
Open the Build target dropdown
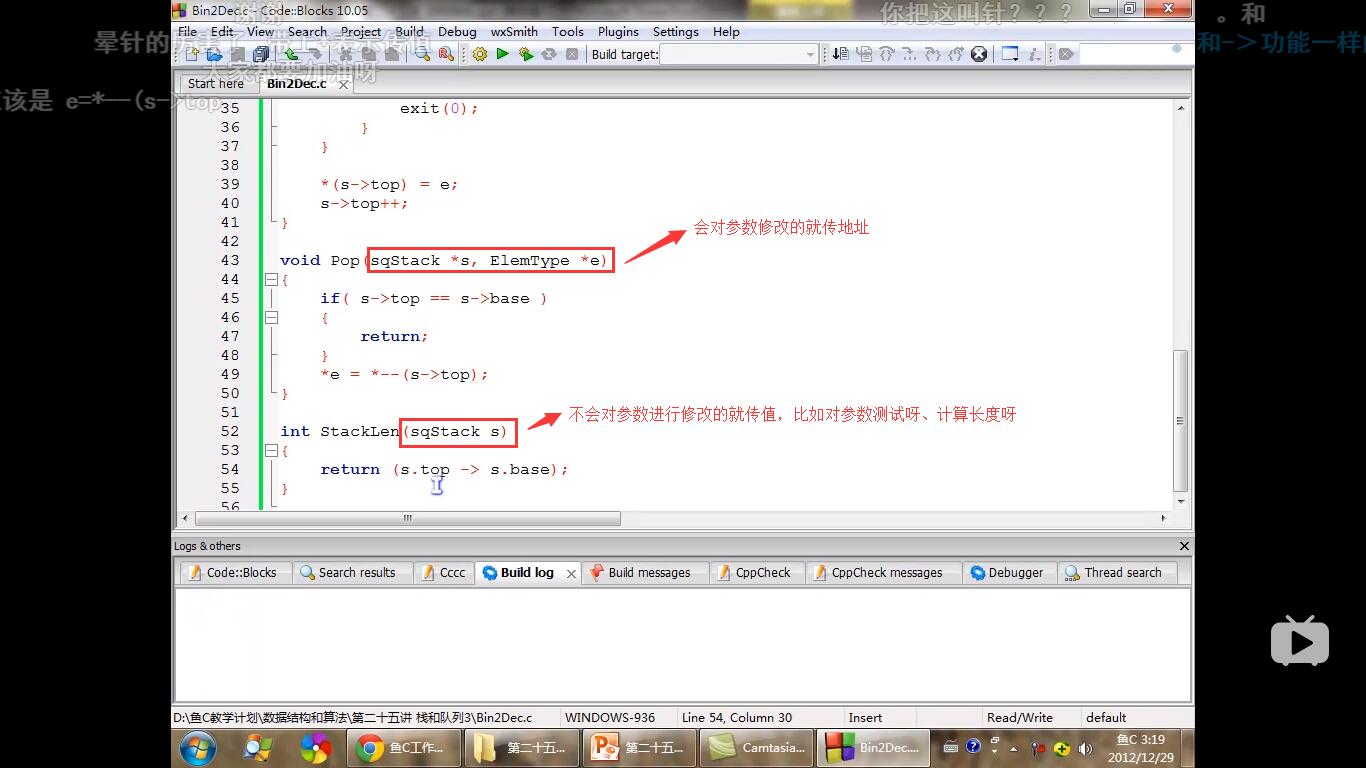(x=810, y=55)
